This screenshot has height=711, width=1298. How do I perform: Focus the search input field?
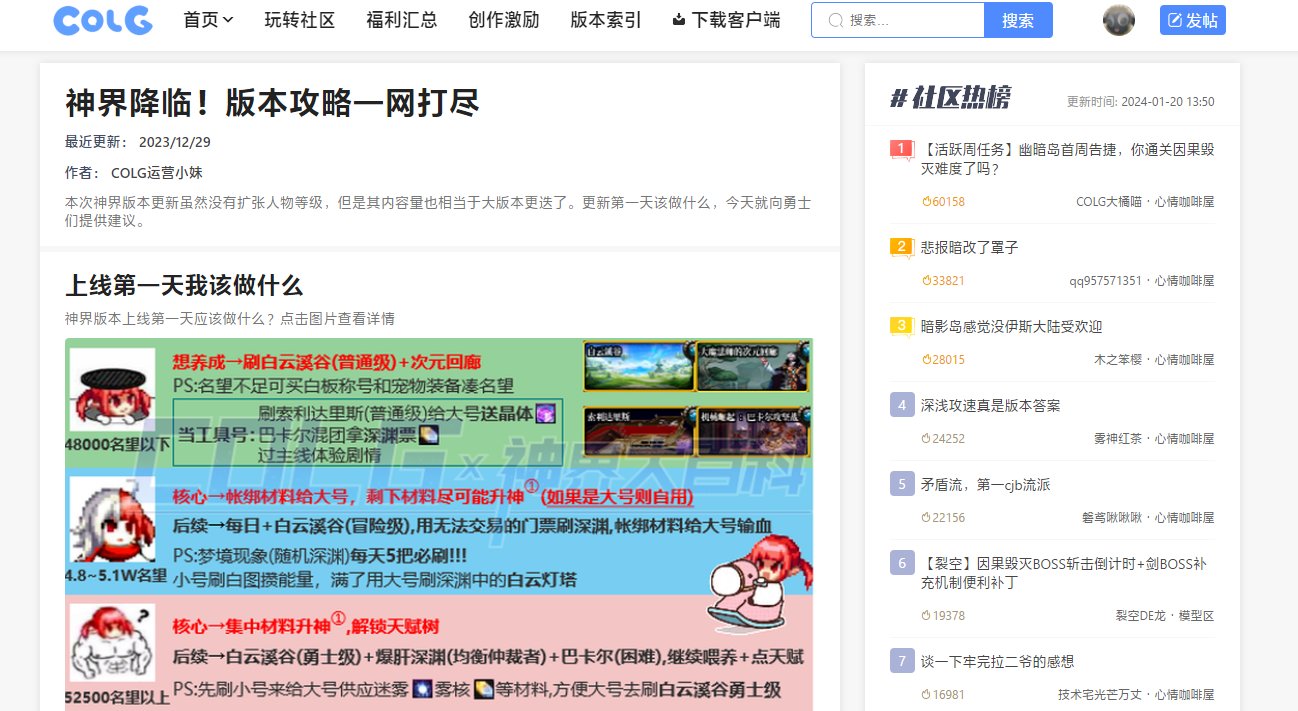[x=910, y=20]
